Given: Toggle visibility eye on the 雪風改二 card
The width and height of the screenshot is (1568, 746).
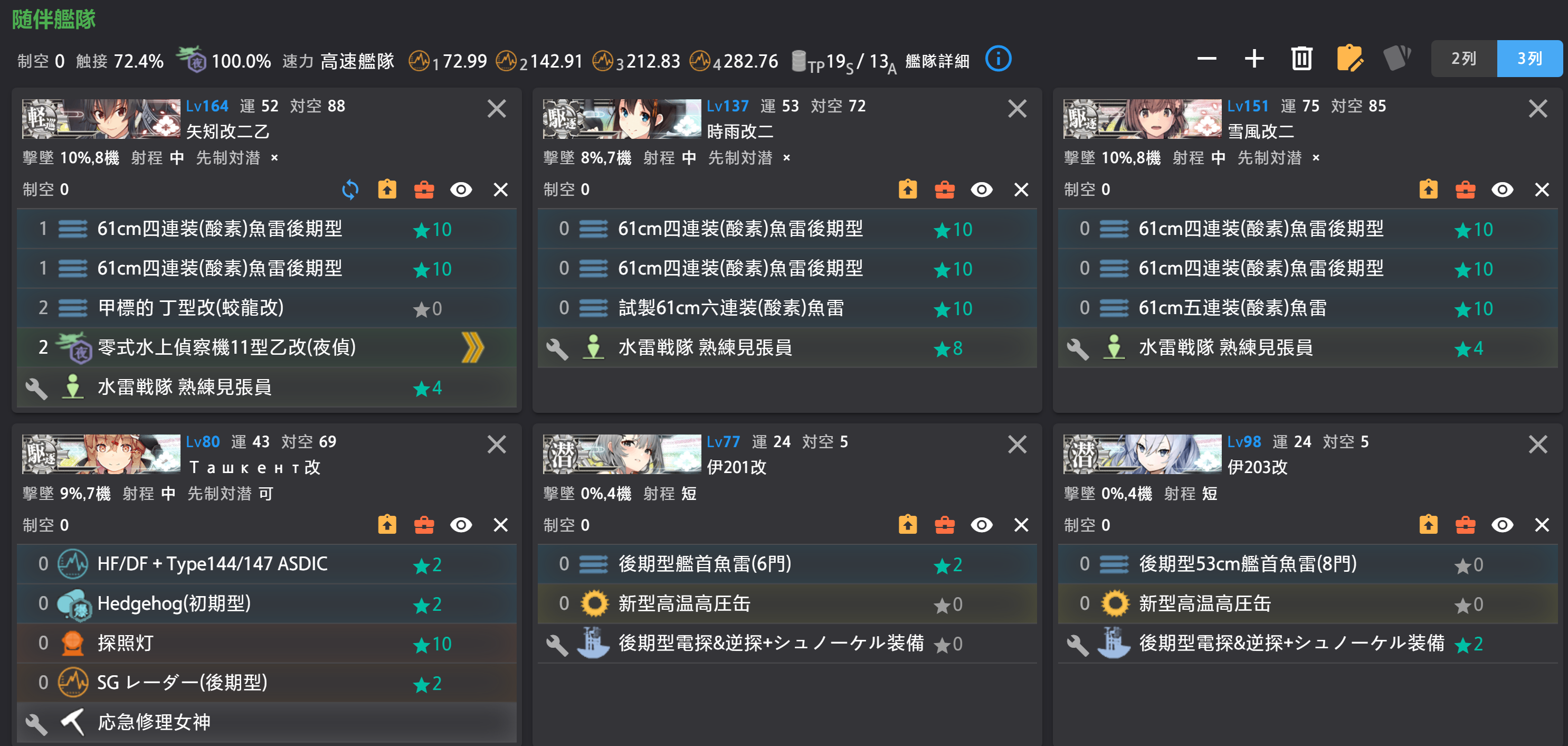Looking at the screenshot, I should pos(1502,190).
